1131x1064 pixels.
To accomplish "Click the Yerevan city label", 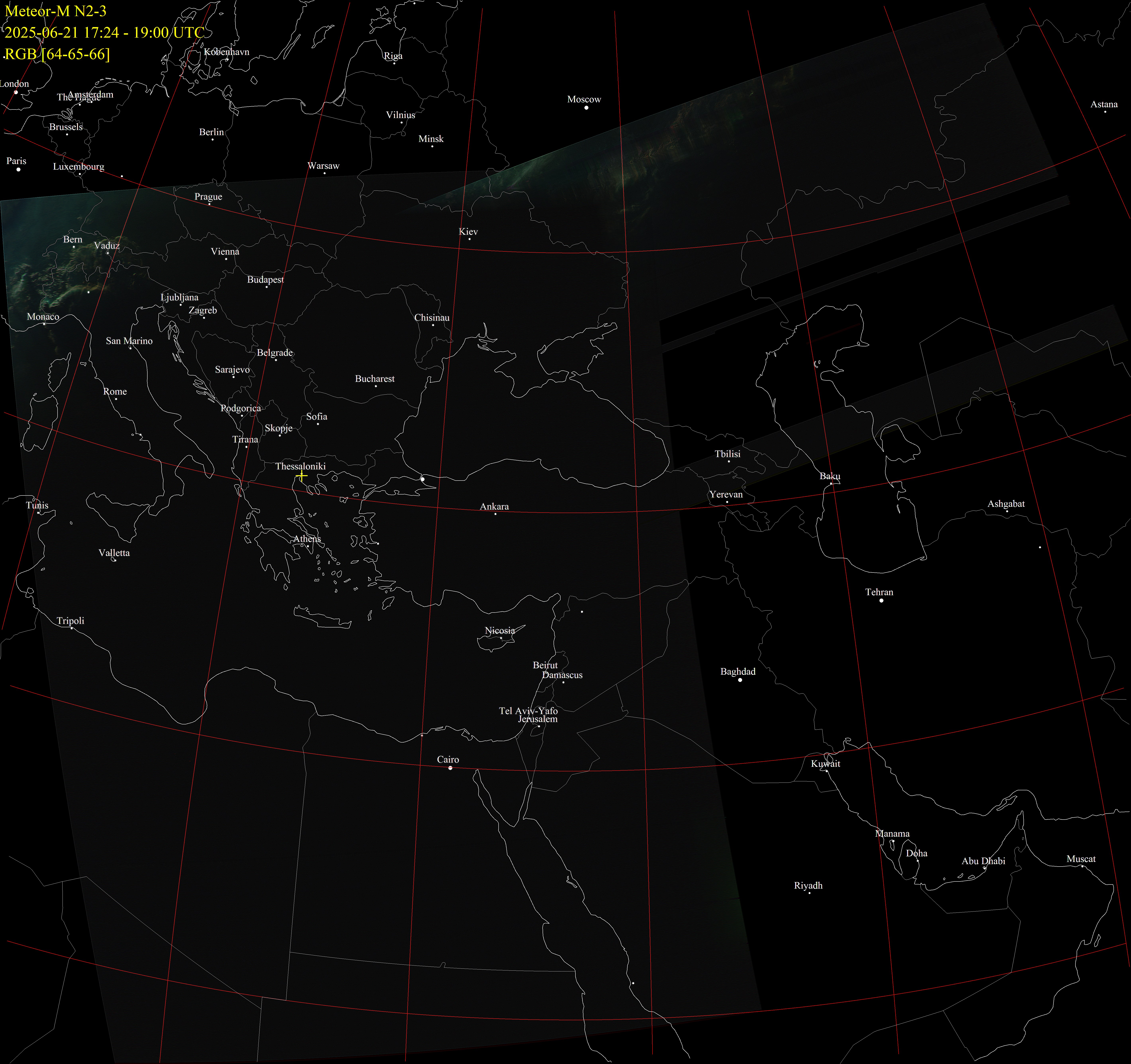I will [x=726, y=494].
